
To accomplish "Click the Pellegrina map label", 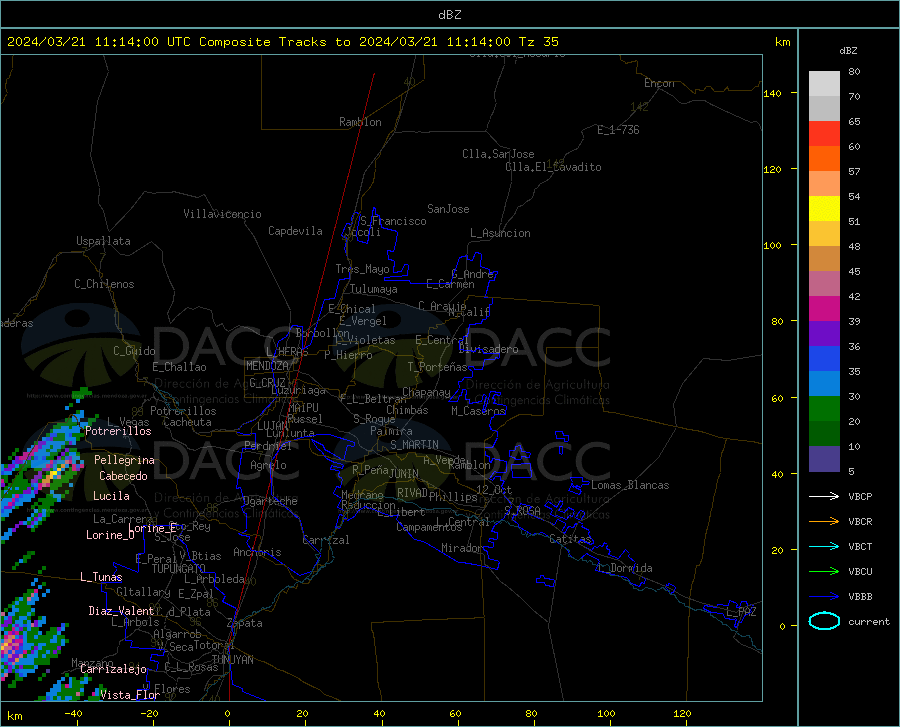I will coord(125,460).
